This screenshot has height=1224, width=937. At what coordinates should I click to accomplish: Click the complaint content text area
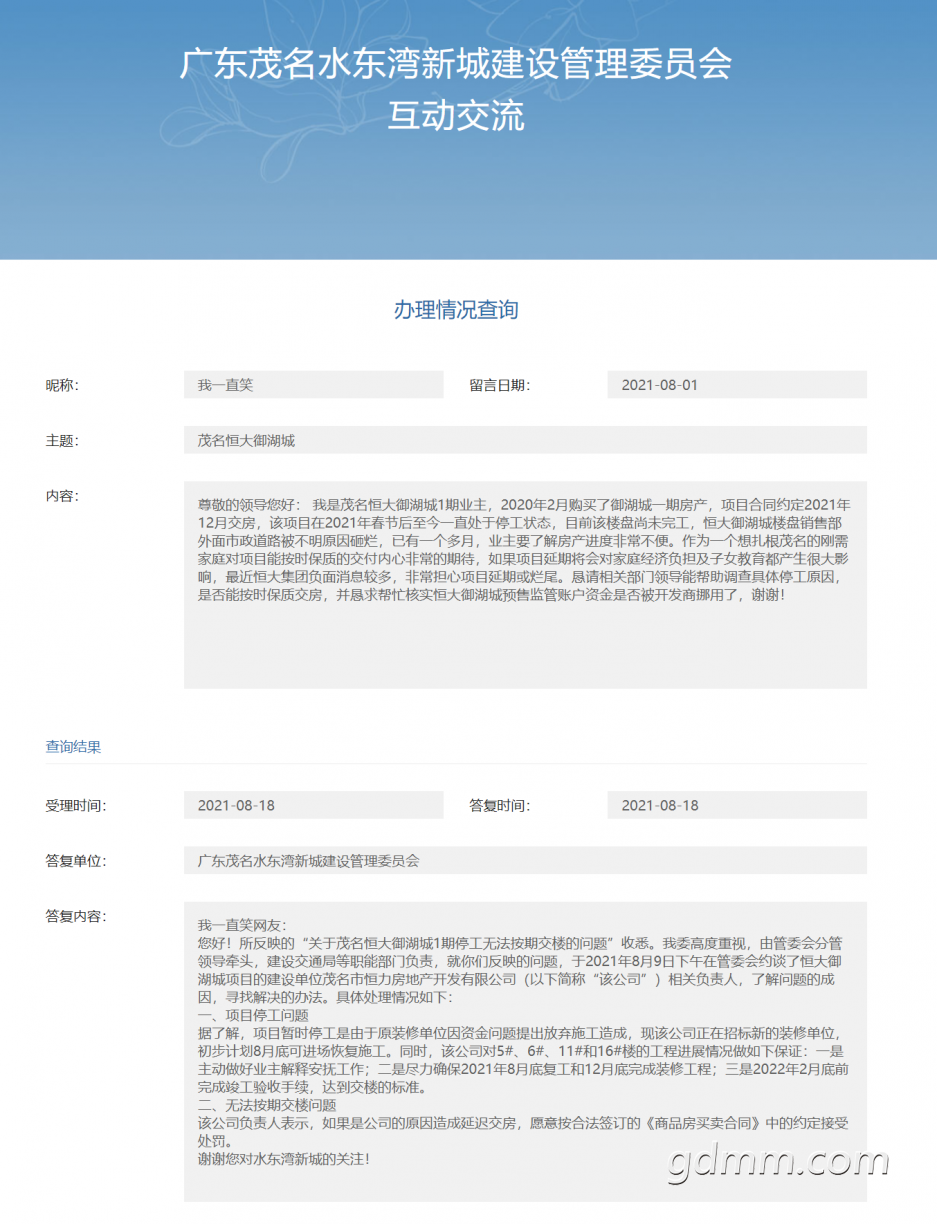point(525,585)
